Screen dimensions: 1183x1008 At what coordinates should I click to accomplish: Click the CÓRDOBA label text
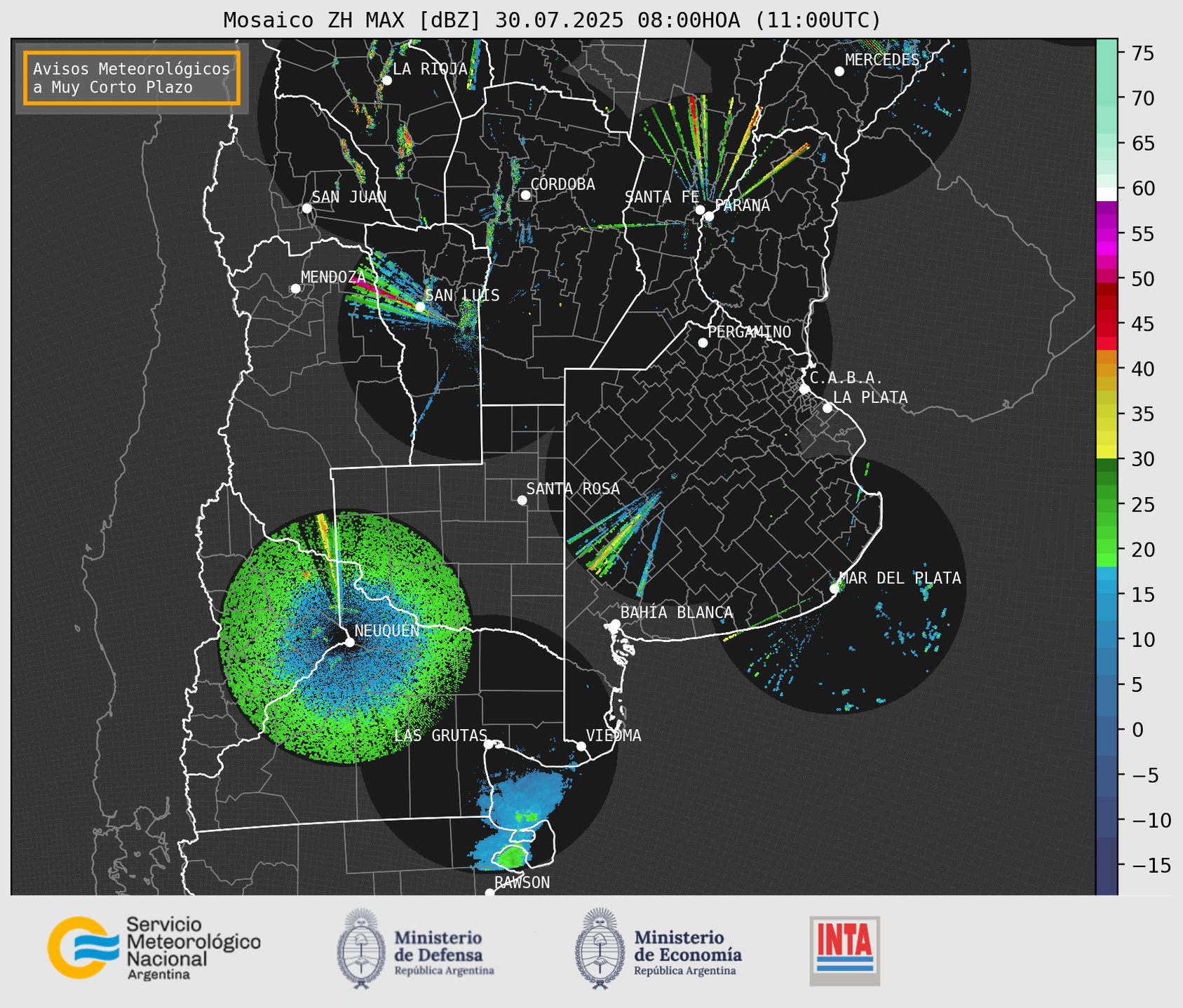point(562,184)
